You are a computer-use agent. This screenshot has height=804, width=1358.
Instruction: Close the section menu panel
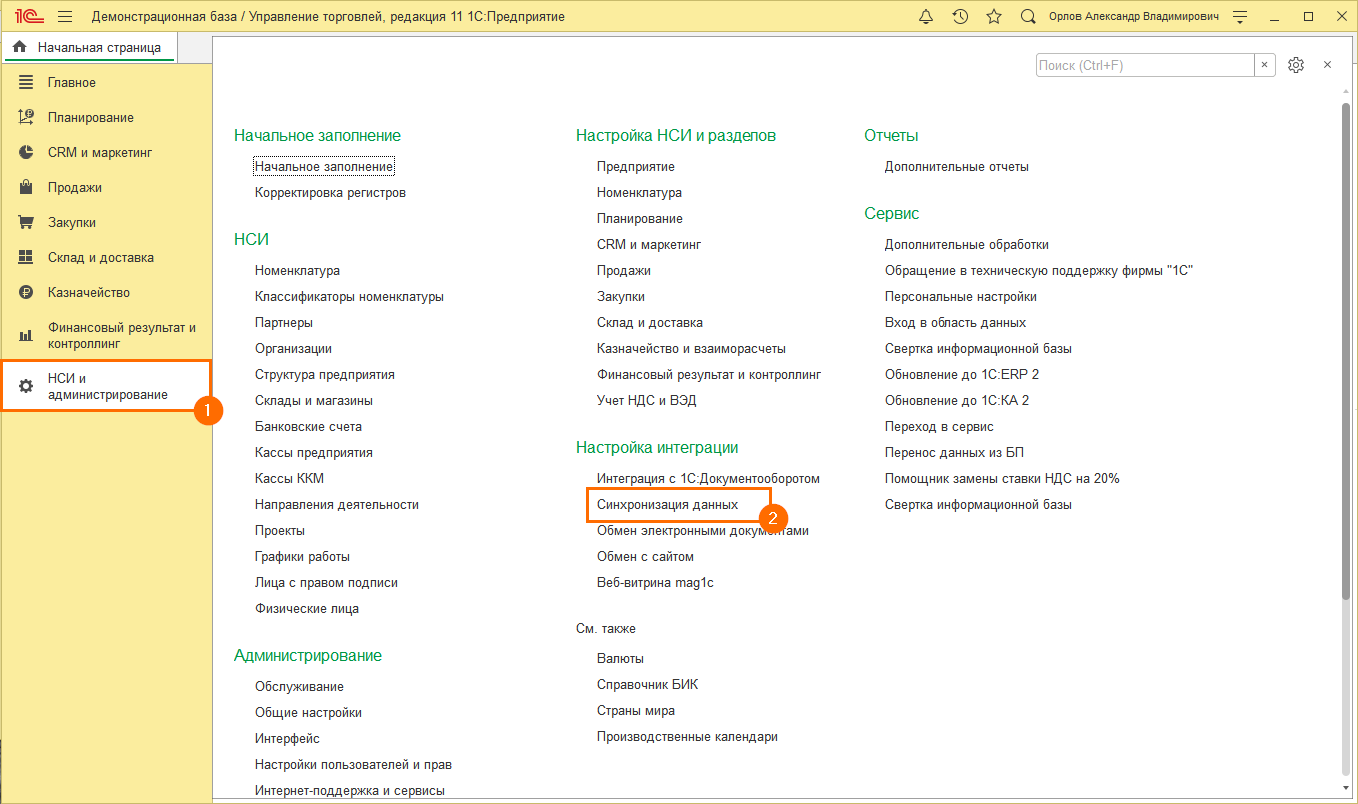pyautogui.click(x=1327, y=65)
